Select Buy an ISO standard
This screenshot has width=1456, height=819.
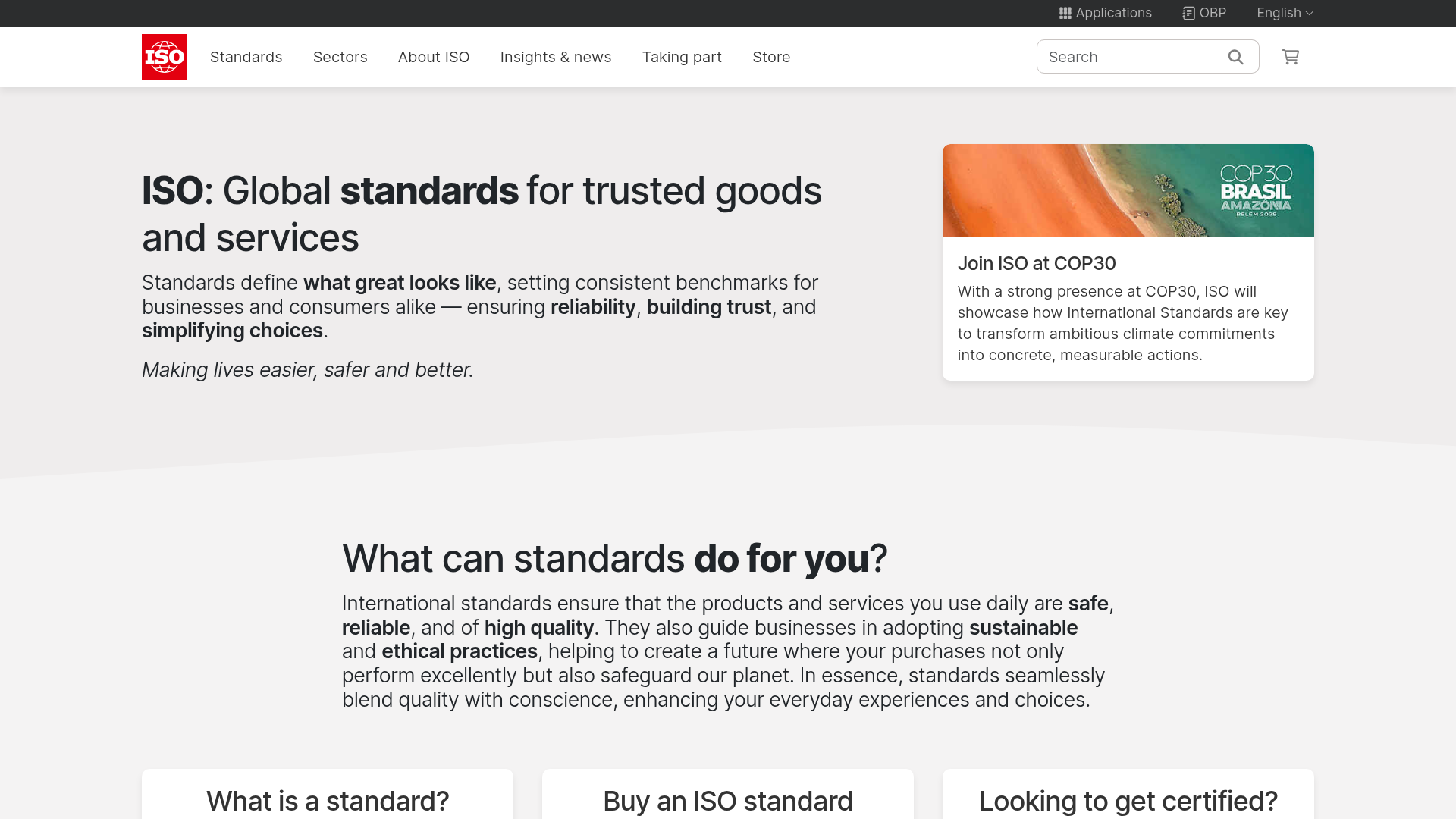pos(727,801)
